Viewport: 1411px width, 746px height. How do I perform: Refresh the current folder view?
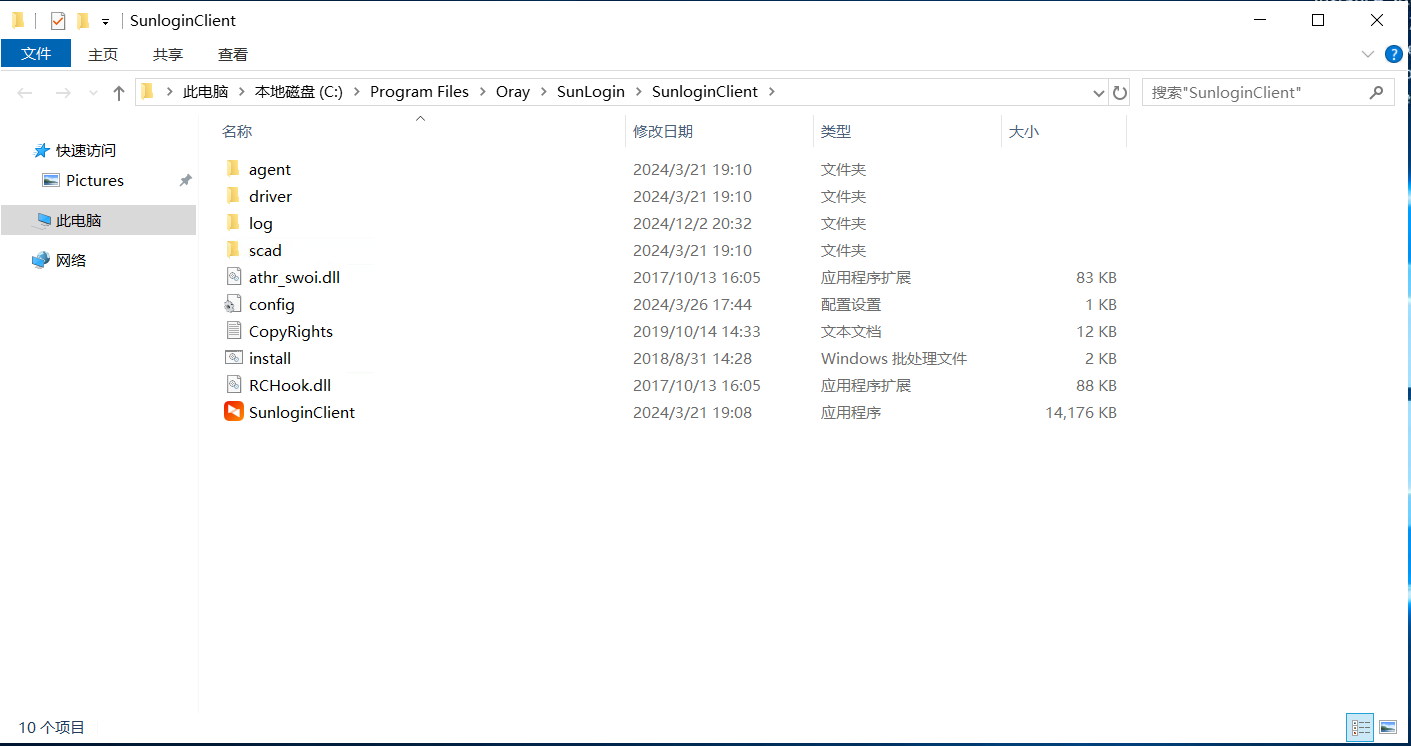[1120, 92]
